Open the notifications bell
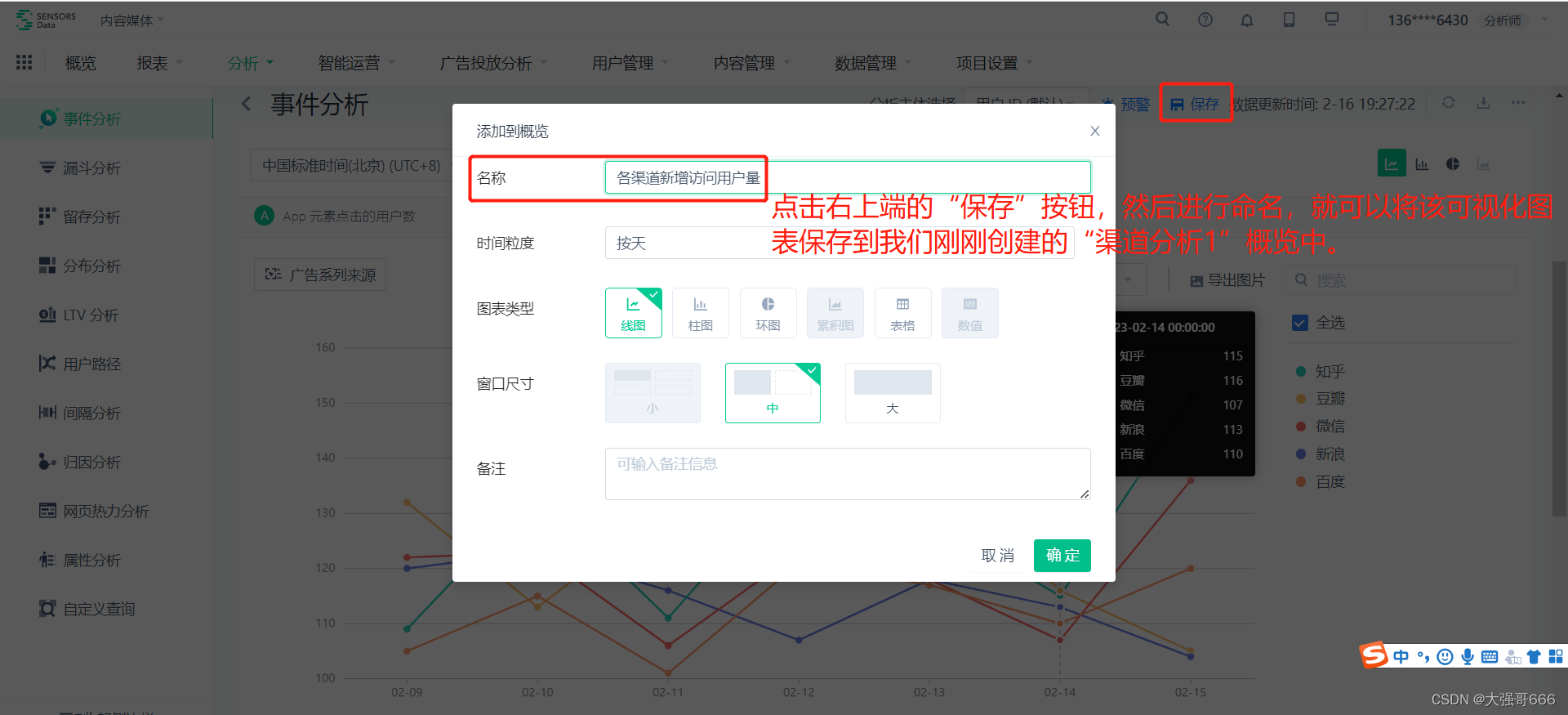 tap(1247, 20)
